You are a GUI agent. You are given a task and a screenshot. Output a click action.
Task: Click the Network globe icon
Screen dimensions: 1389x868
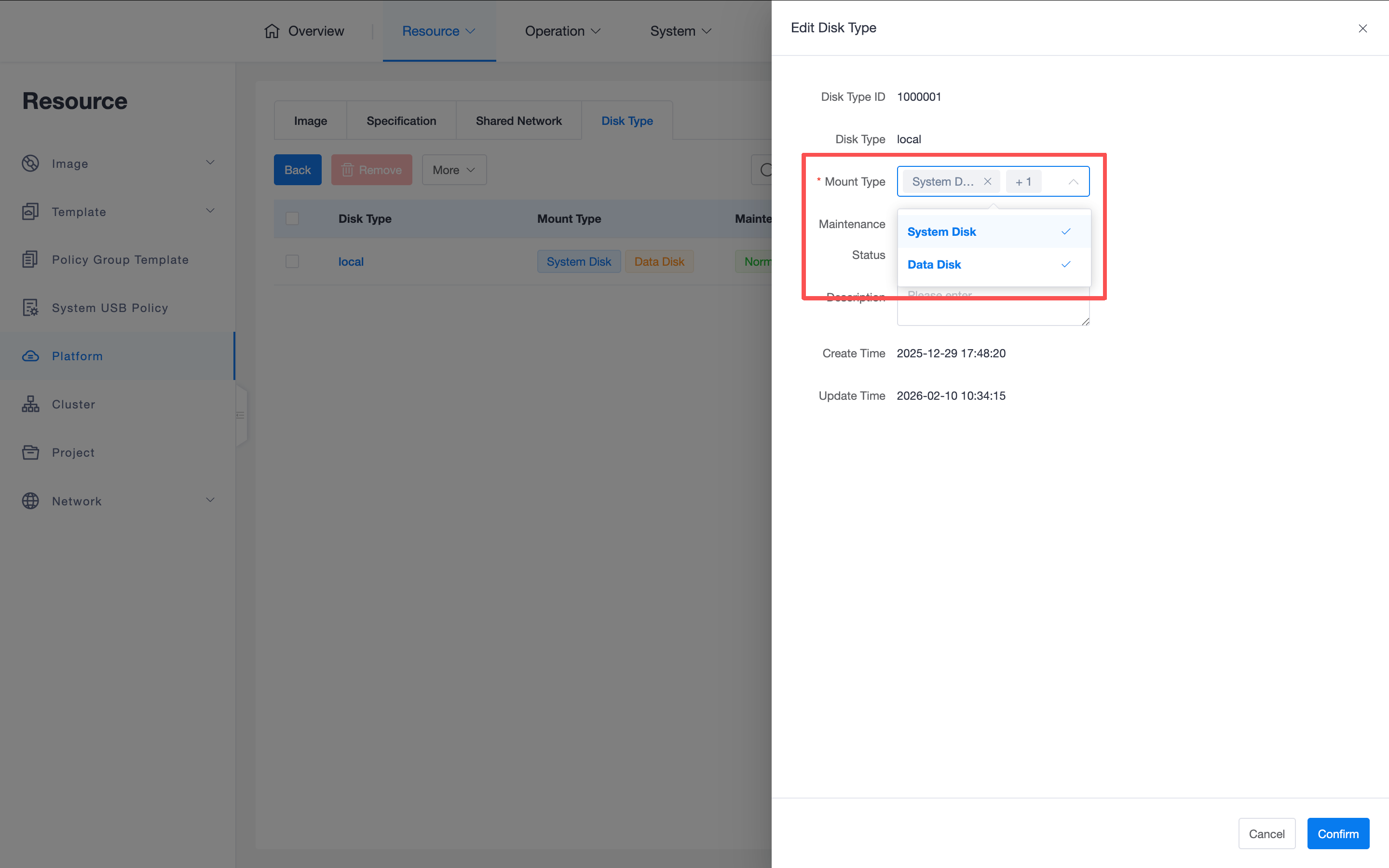coord(30,501)
